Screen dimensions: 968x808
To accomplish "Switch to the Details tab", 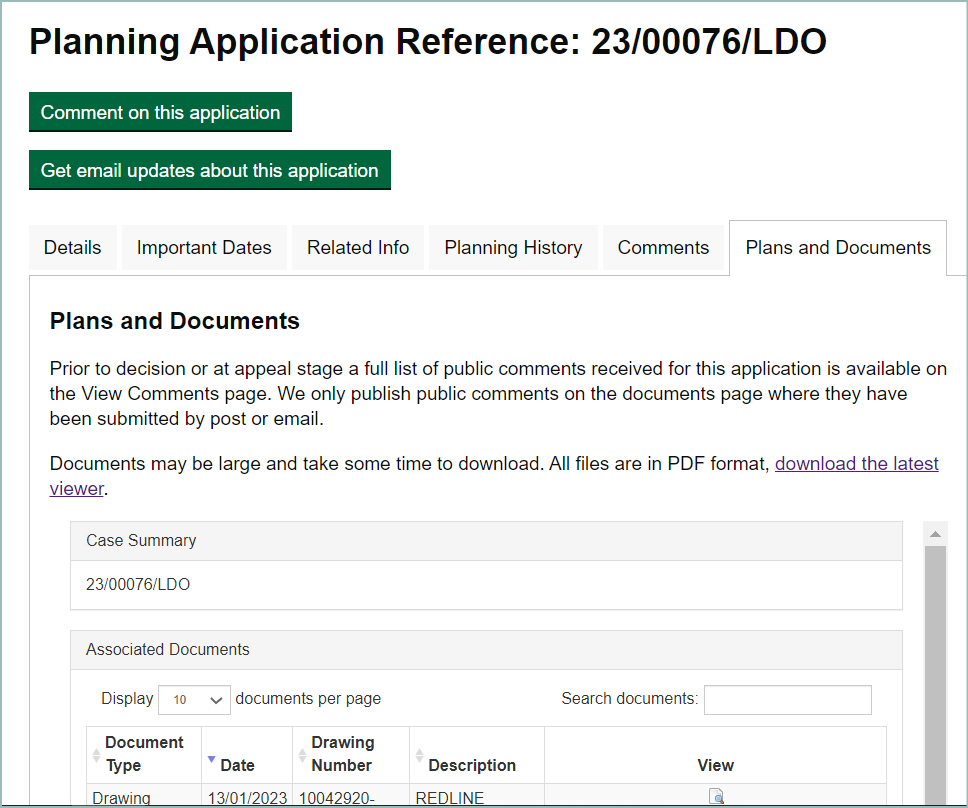I will click(73, 248).
